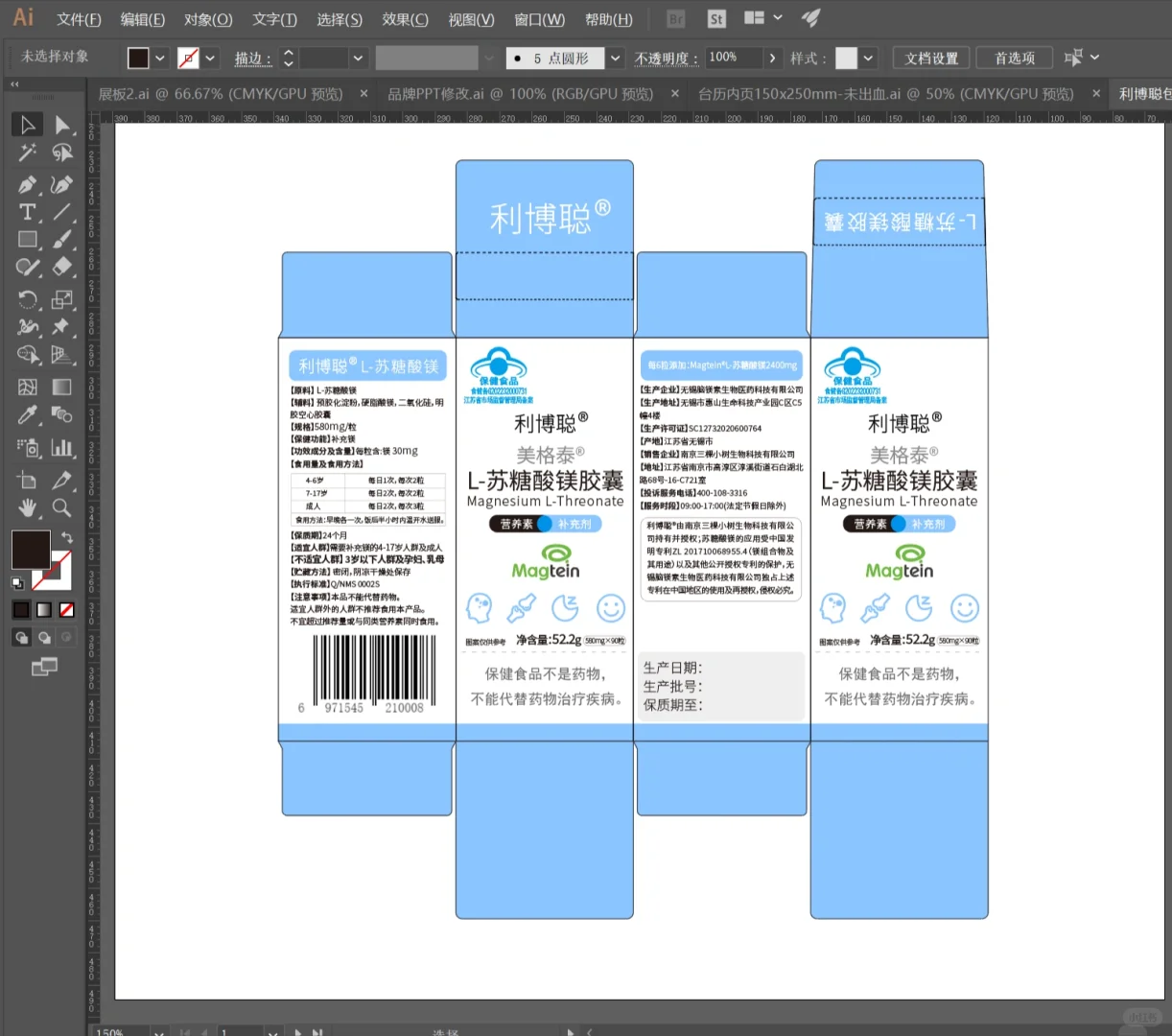Switch to 展板2.ai document tab

click(x=221, y=93)
